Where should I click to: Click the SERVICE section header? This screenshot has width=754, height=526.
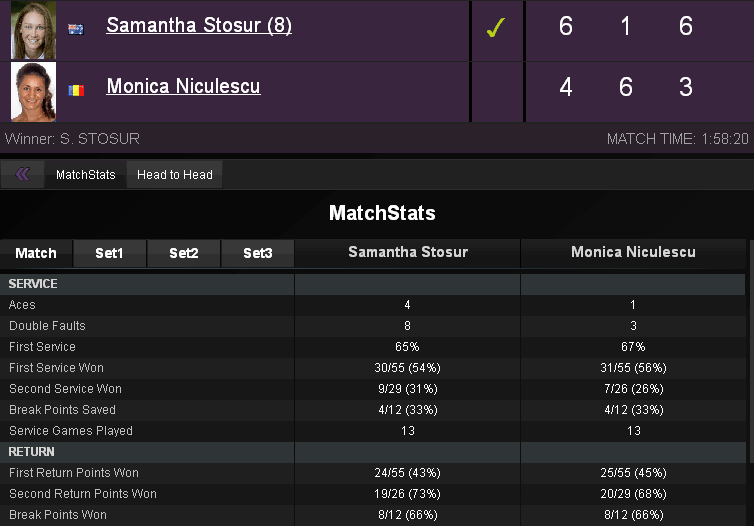(34, 284)
